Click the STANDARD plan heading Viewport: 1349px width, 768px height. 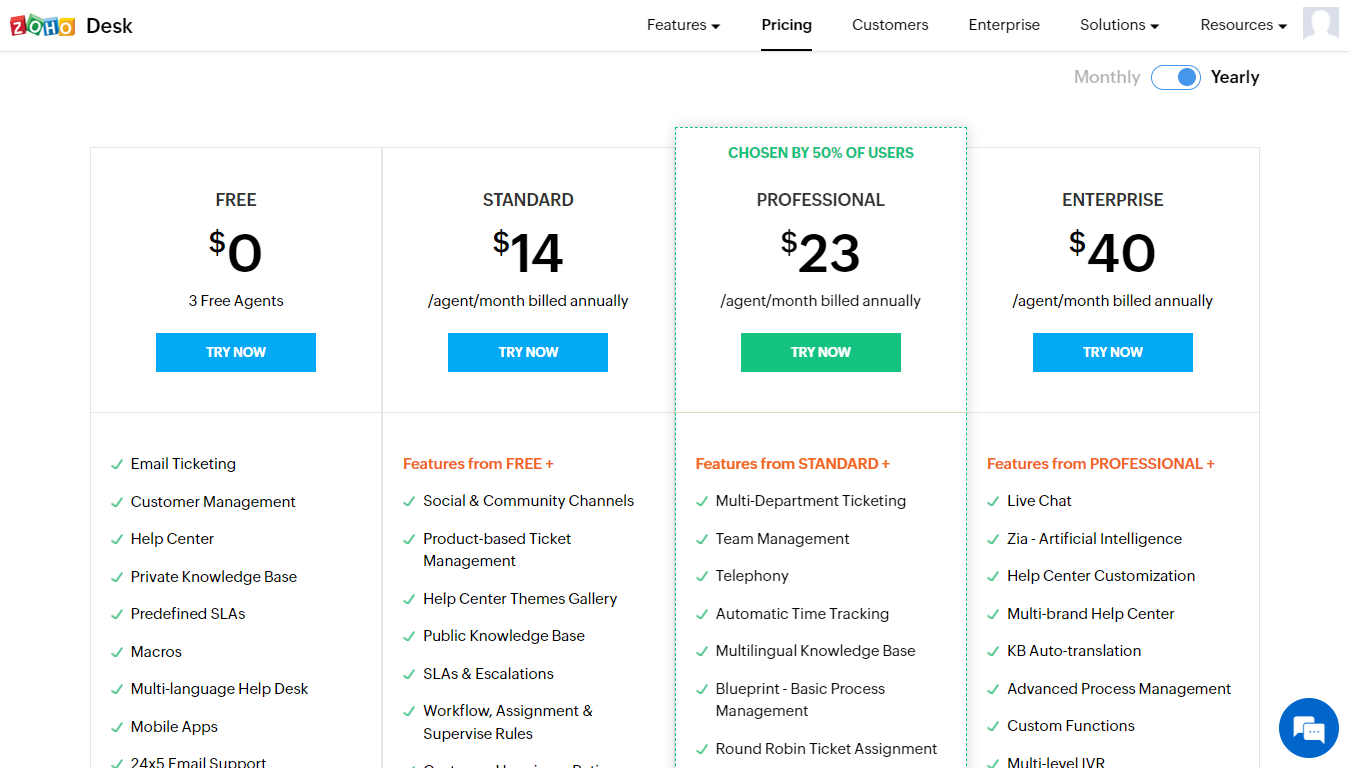click(x=528, y=200)
